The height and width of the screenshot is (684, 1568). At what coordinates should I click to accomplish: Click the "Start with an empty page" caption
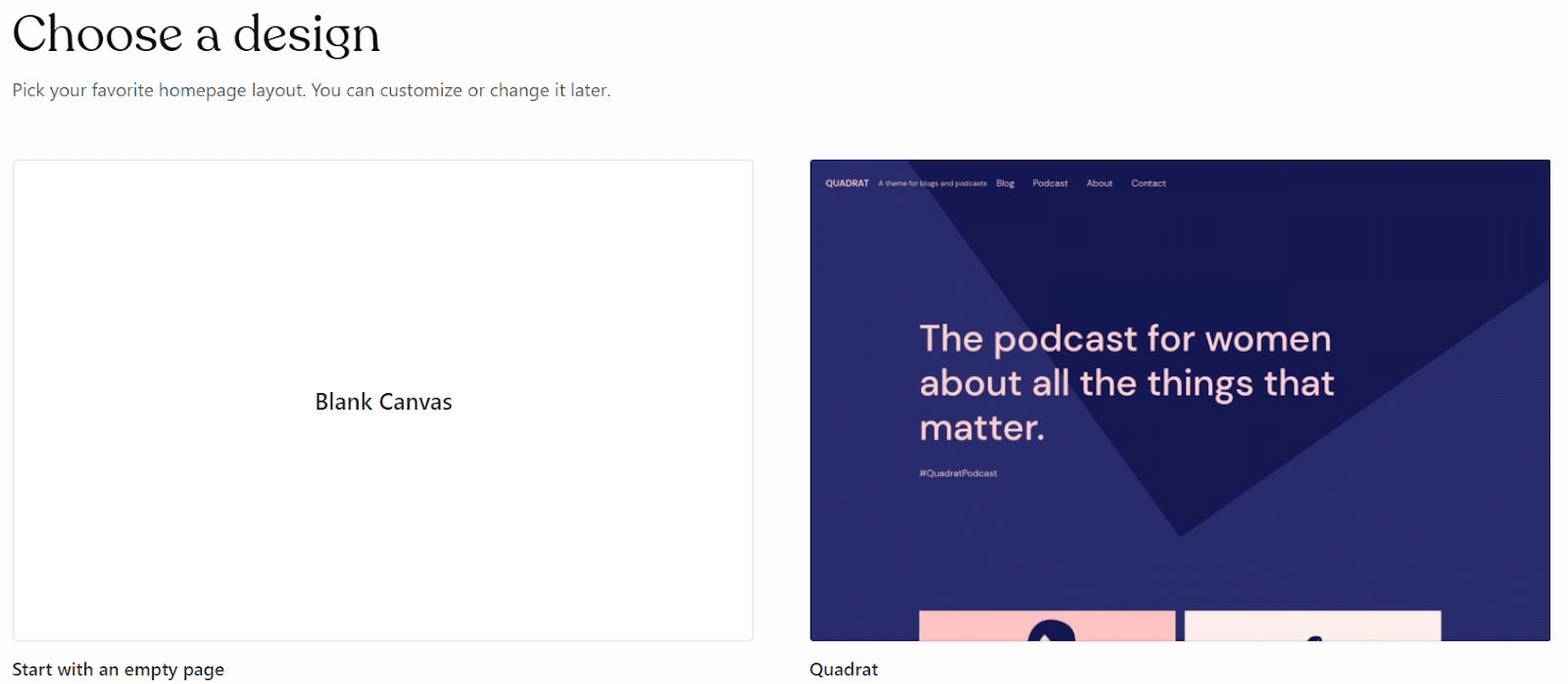click(x=118, y=669)
